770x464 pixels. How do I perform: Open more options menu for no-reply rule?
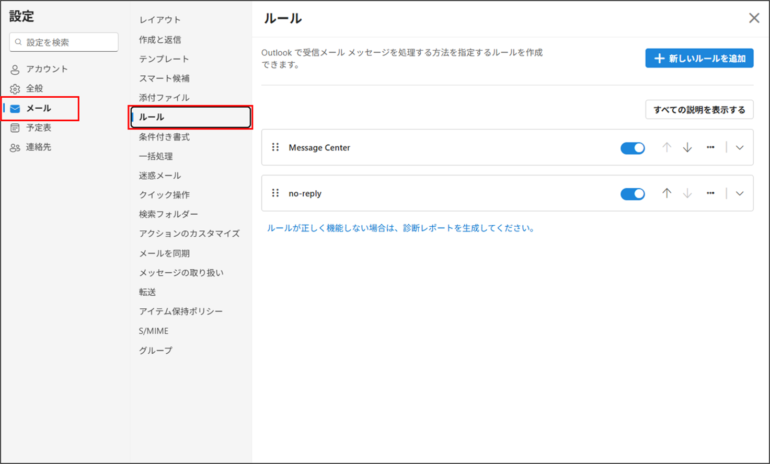(710, 194)
